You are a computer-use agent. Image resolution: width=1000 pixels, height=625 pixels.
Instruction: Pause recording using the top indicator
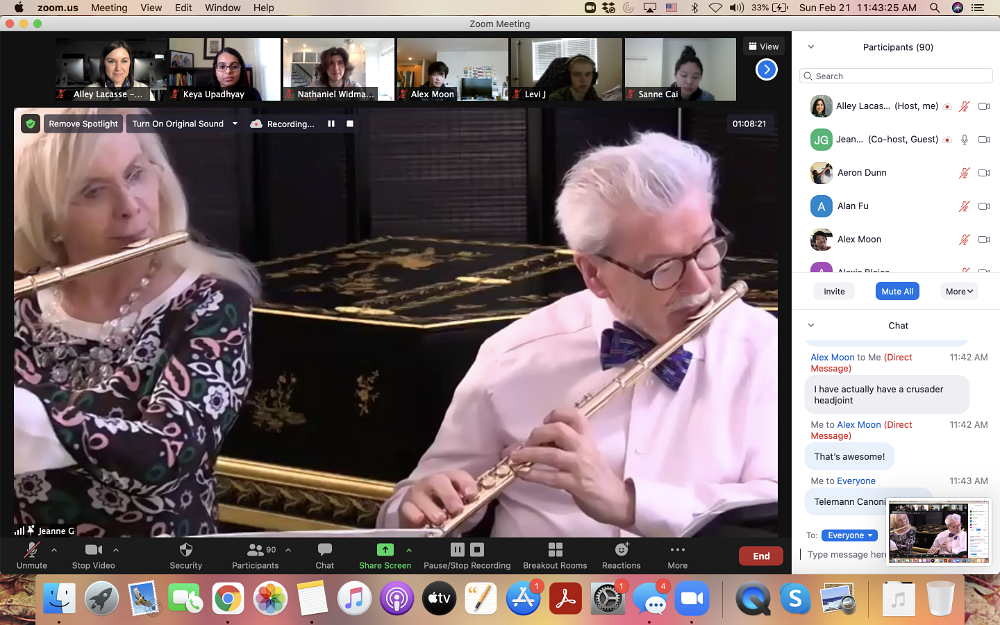click(331, 124)
